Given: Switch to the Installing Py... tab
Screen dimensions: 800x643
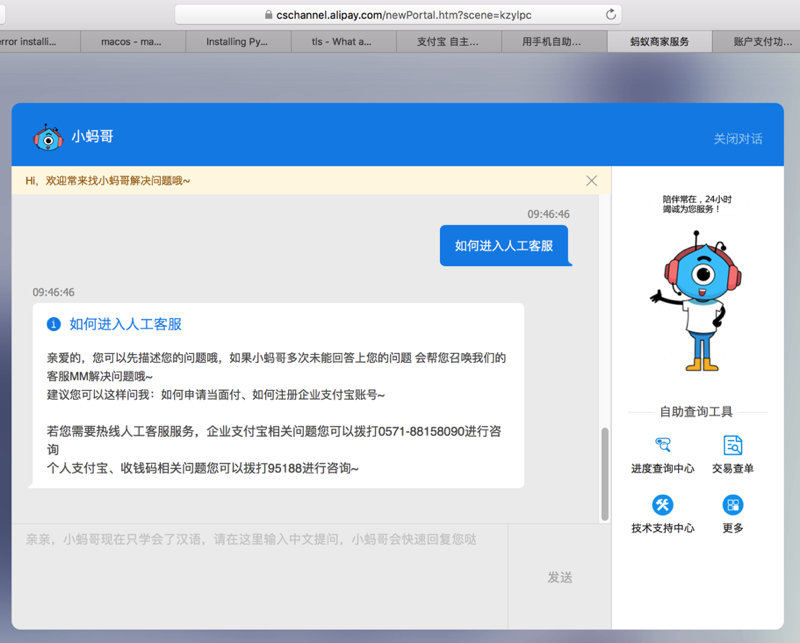Looking at the screenshot, I should [x=237, y=41].
